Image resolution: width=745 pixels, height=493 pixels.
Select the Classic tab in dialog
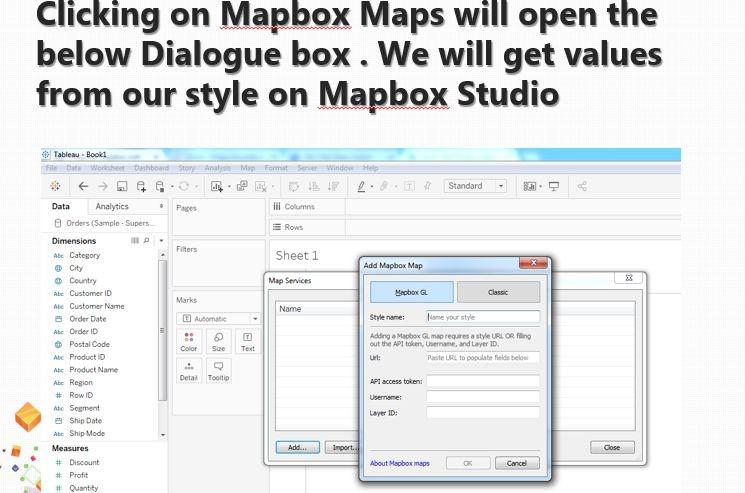coord(498,292)
